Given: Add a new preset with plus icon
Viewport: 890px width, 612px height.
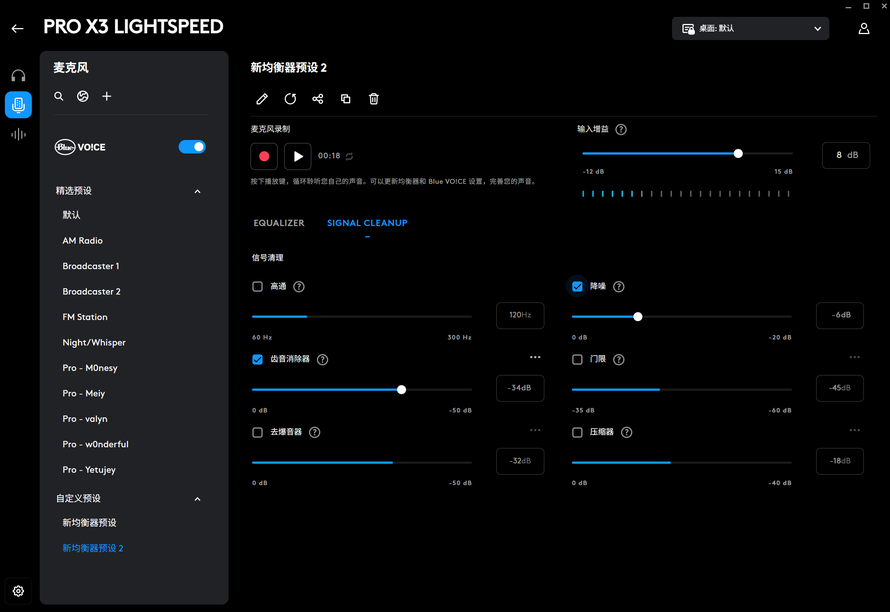Looking at the screenshot, I should point(107,96).
